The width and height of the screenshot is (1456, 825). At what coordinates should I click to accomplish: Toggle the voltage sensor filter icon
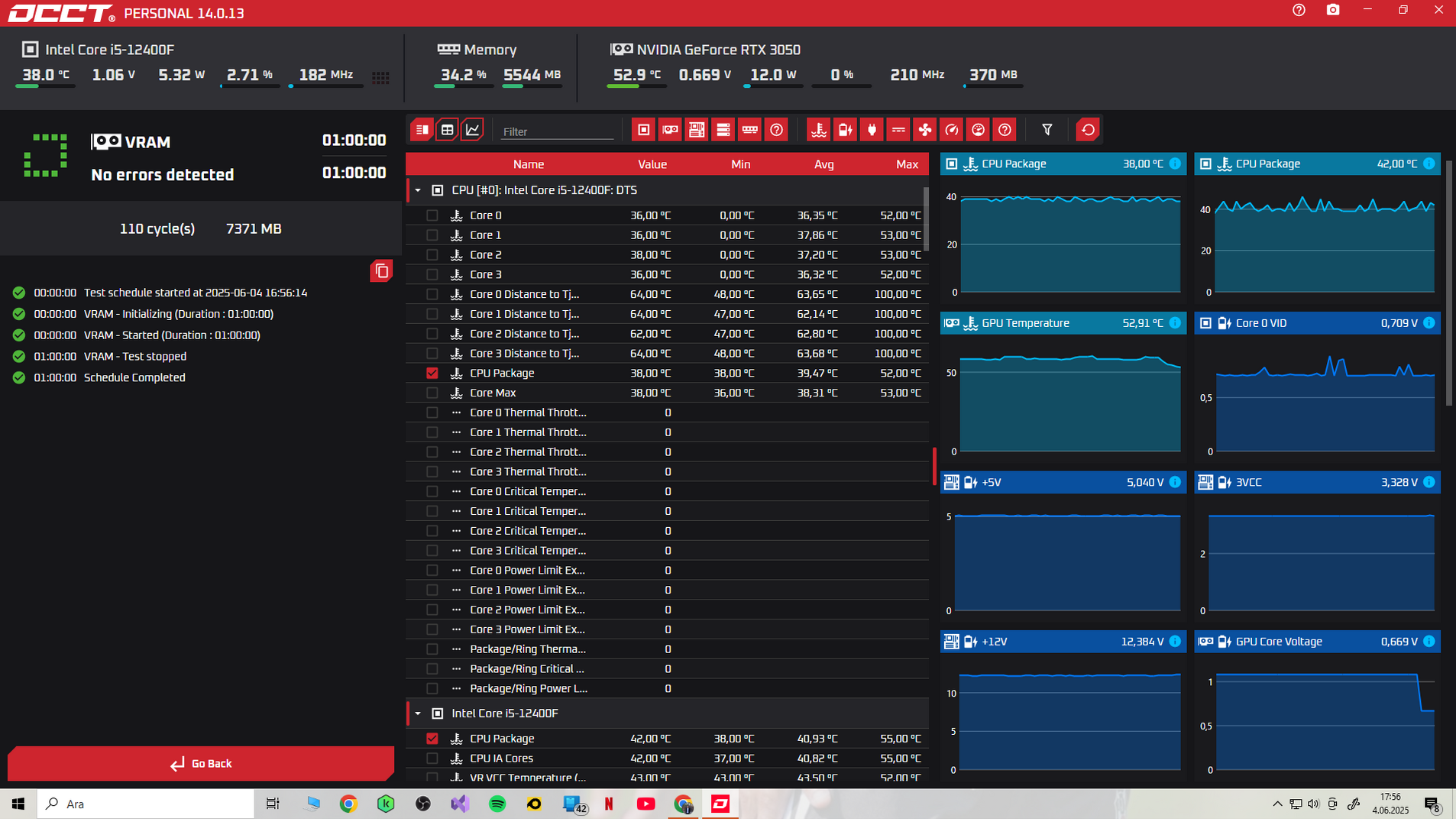(845, 130)
